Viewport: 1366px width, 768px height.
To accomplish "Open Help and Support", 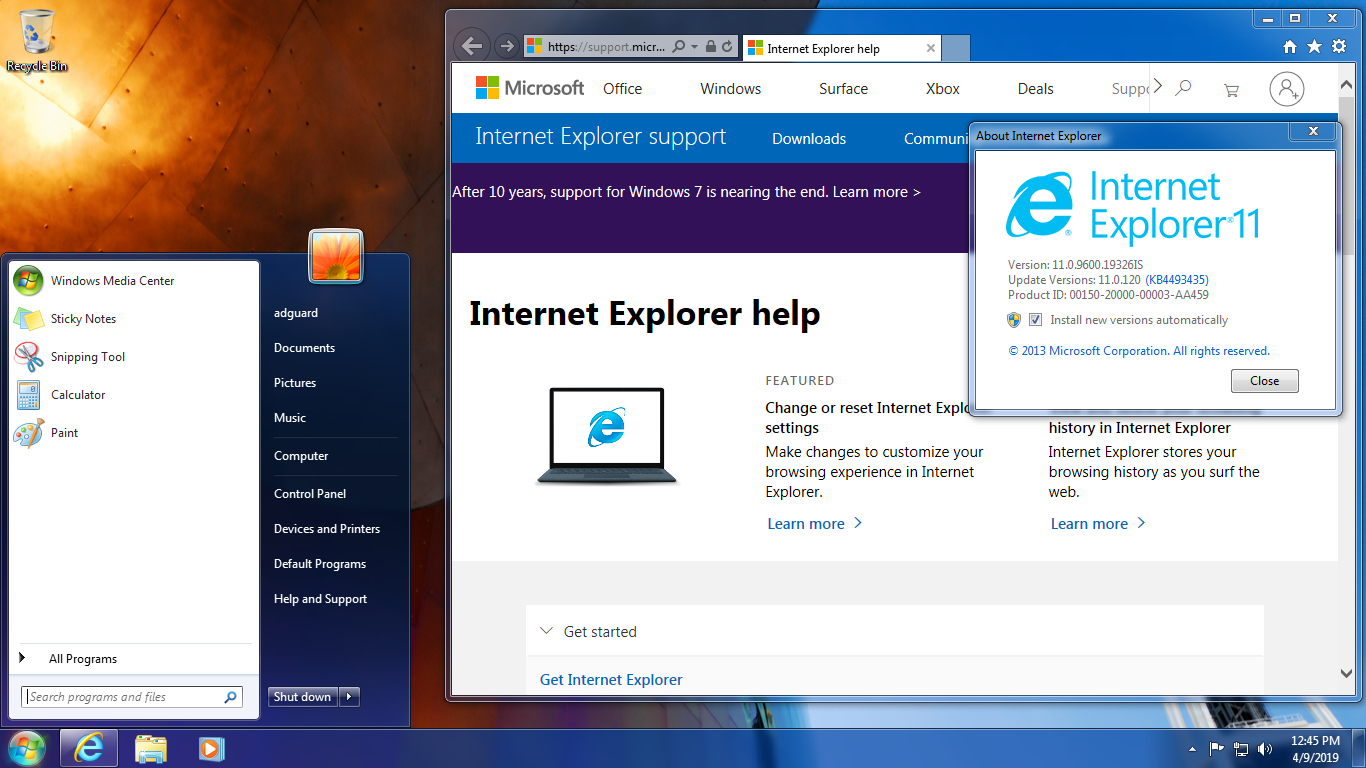I will pos(320,599).
